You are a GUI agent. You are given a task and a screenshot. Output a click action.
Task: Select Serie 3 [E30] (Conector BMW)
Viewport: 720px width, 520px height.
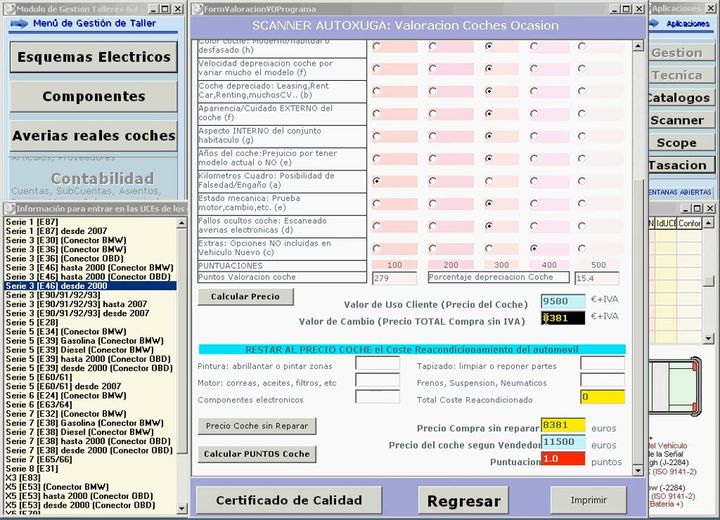tap(66, 240)
